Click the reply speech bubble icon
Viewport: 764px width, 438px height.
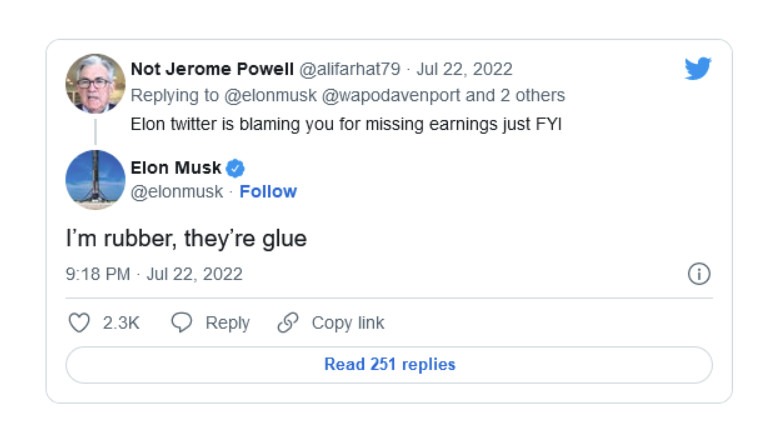(181, 323)
